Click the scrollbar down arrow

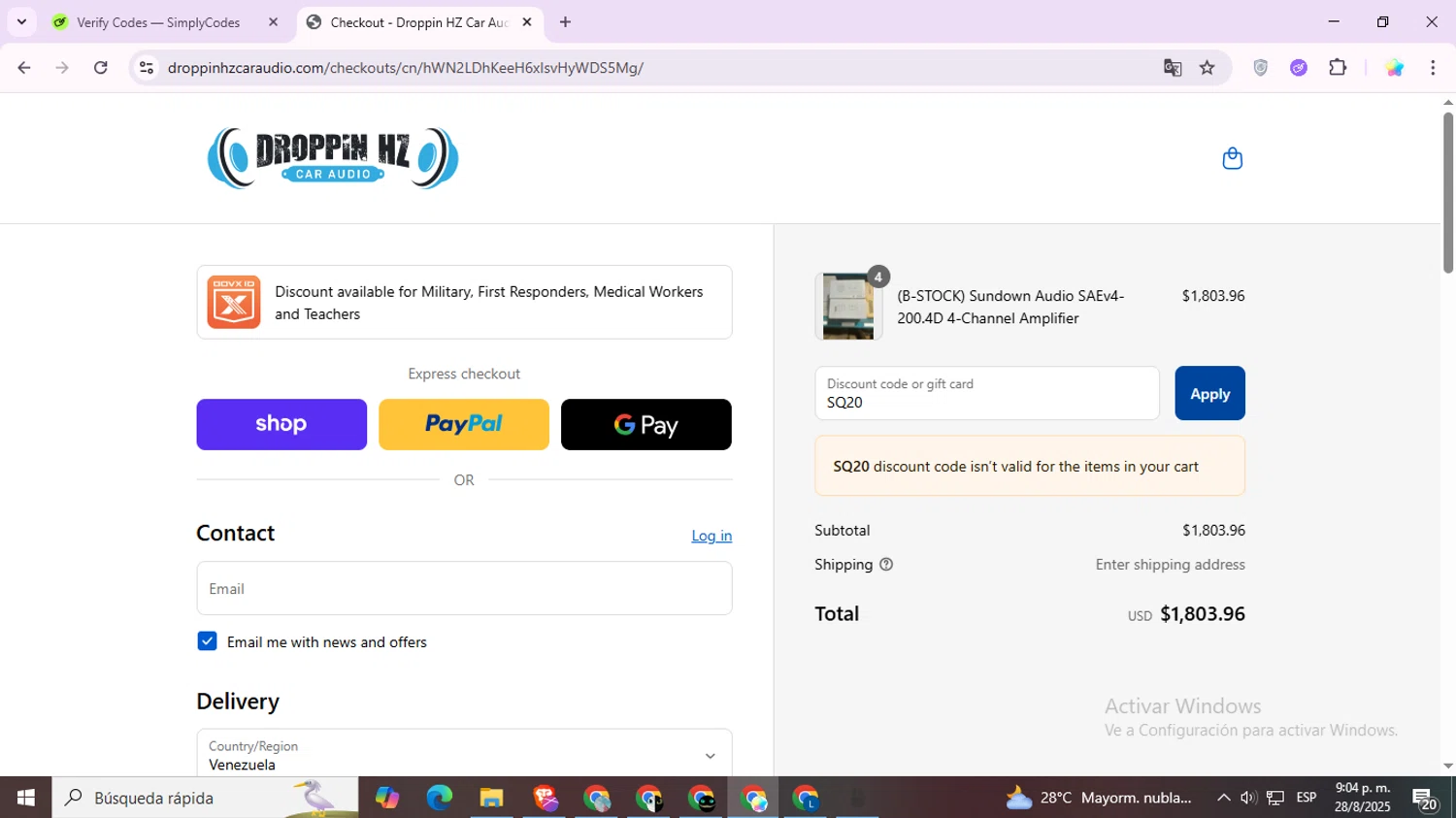[x=1447, y=766]
